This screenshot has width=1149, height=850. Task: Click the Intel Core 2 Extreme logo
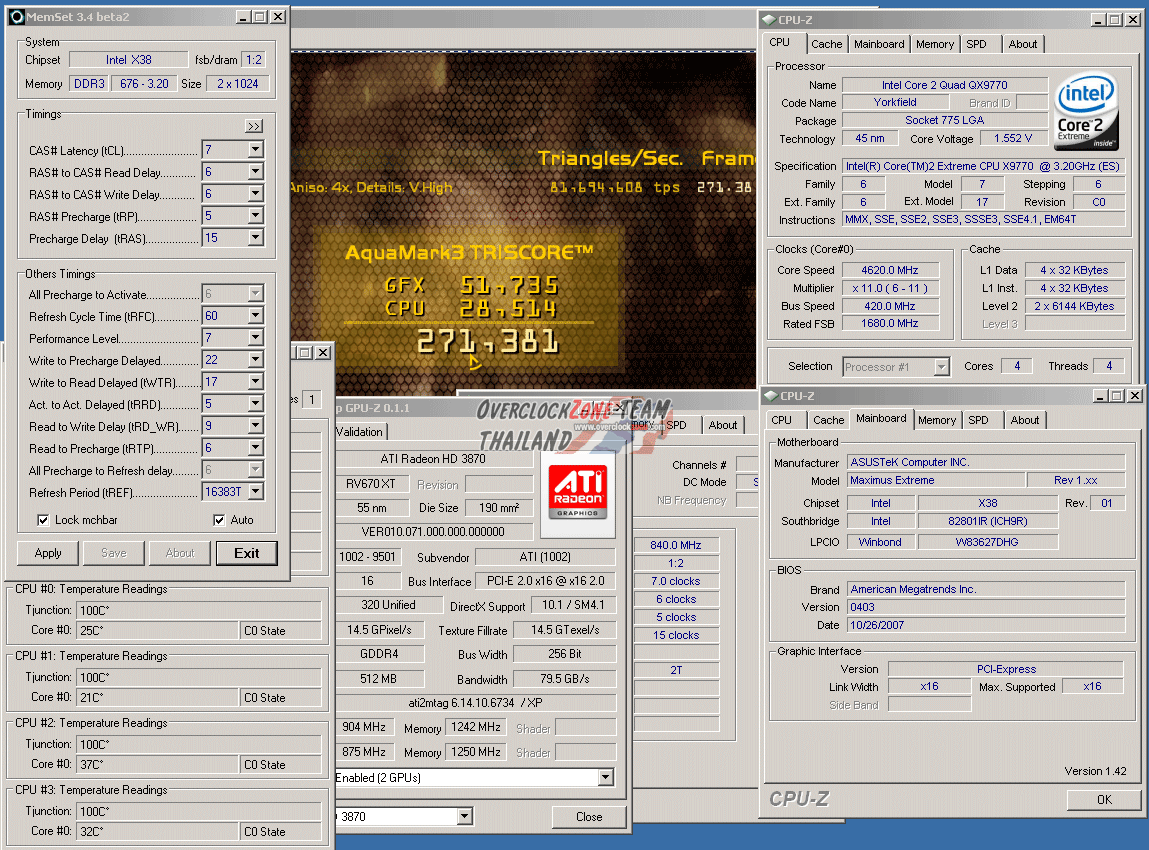point(1086,111)
